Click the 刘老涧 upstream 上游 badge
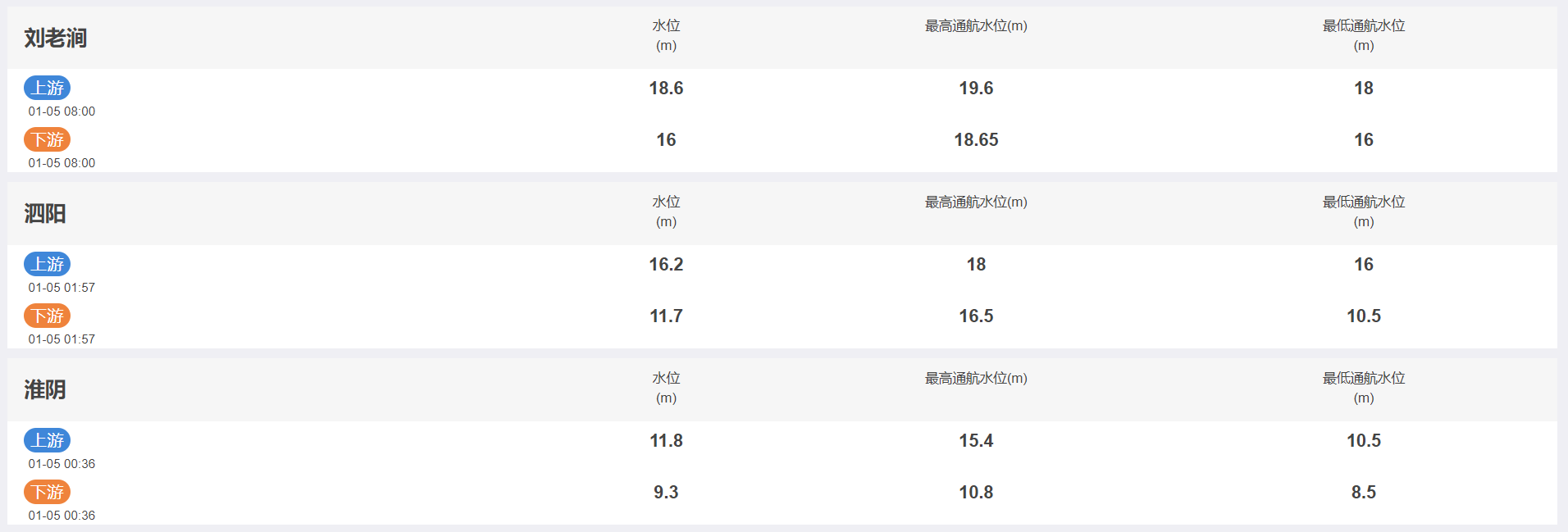The image size is (1568, 532). click(47, 88)
